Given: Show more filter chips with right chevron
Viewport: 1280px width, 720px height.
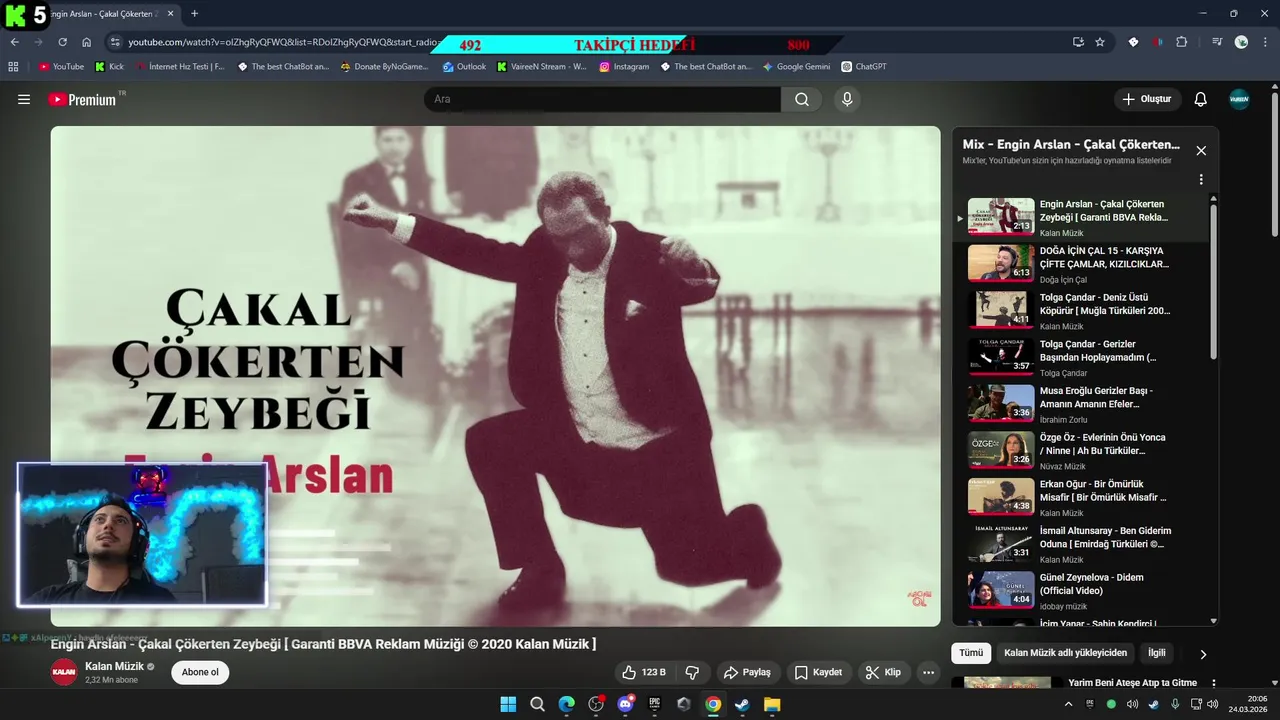Looking at the screenshot, I should coord(1203,654).
